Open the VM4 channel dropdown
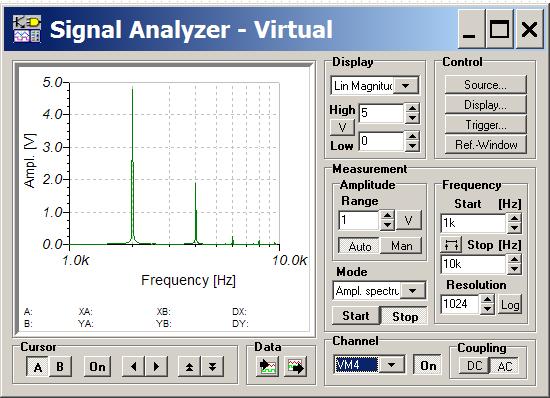 [x=391, y=365]
